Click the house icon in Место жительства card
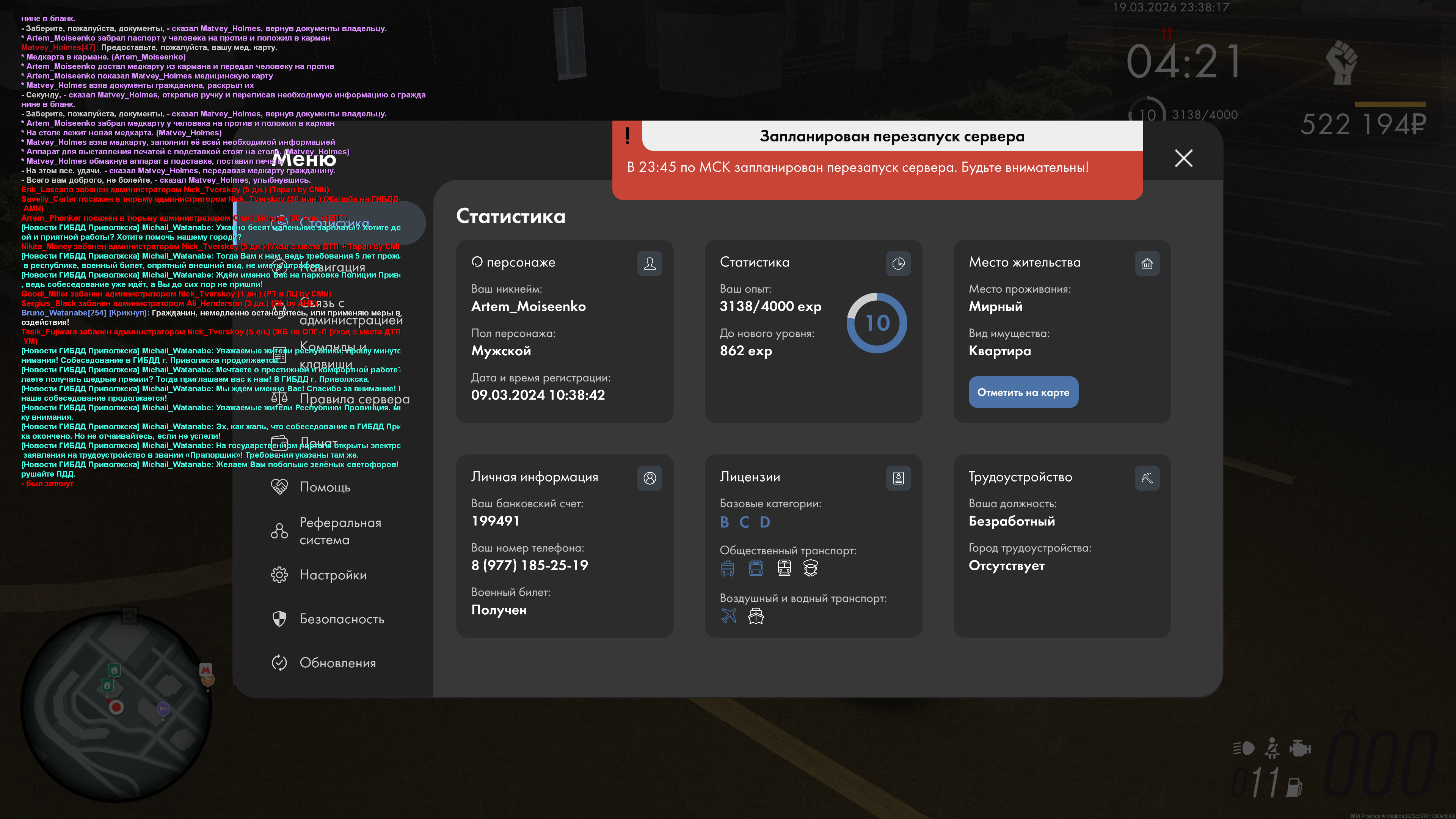 1147,264
